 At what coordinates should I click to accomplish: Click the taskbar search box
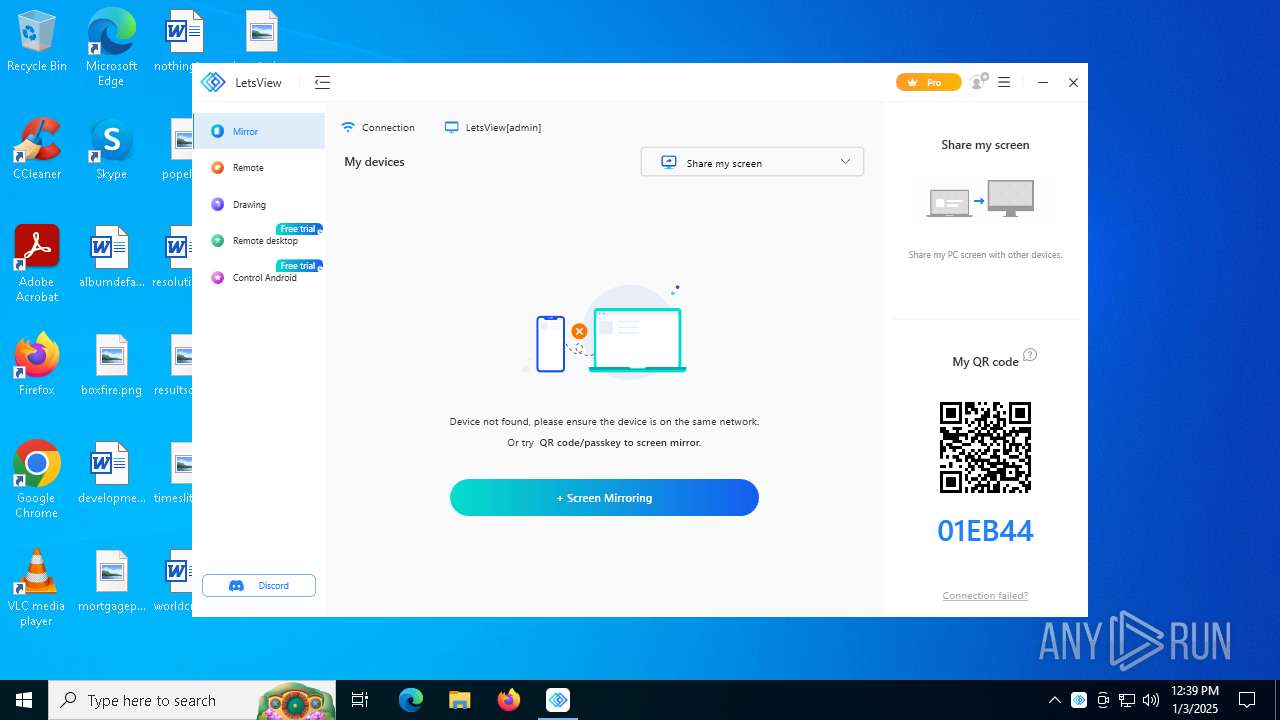(x=193, y=700)
